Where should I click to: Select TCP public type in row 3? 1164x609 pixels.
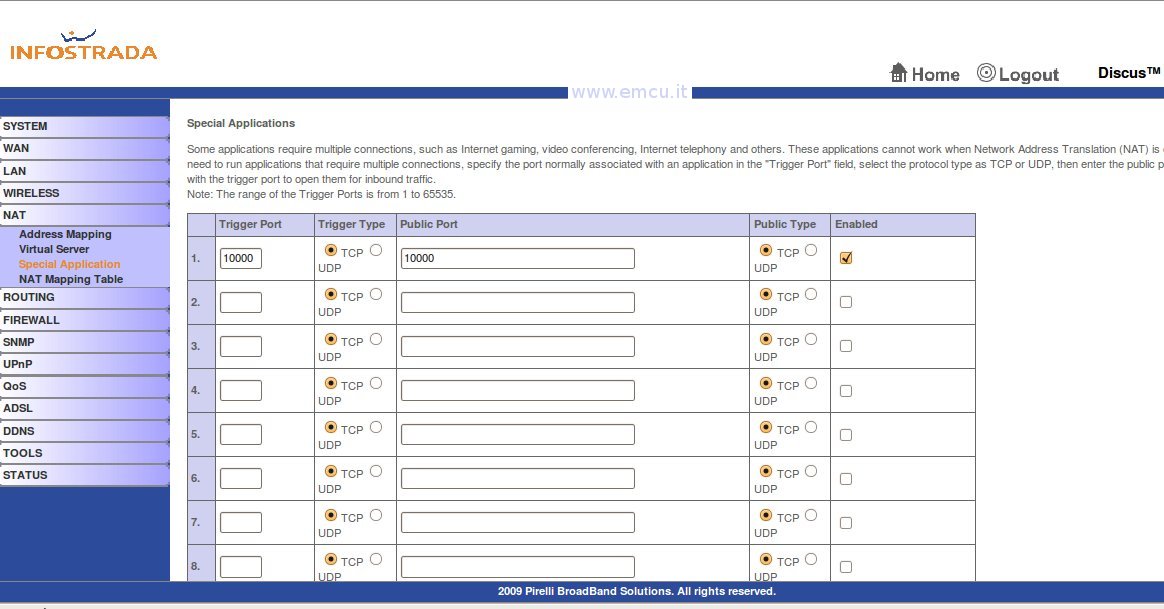click(766, 339)
